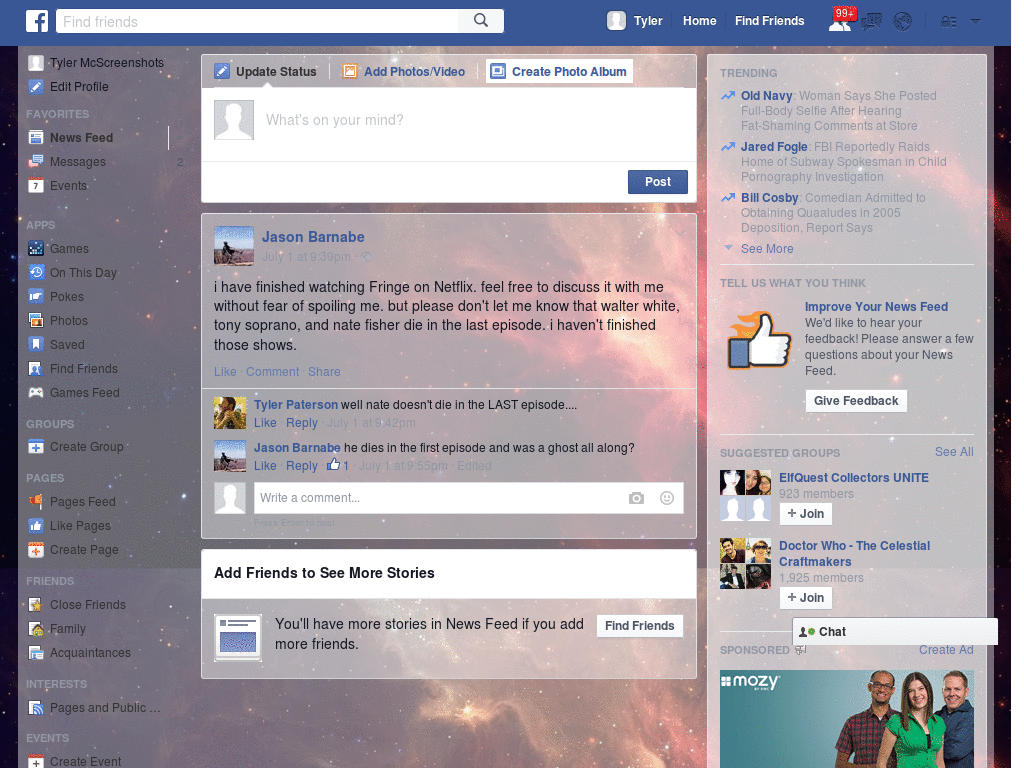This screenshot has height=768, width=1024.
Task: Click Find Friends button in stories card
Action: [639, 626]
